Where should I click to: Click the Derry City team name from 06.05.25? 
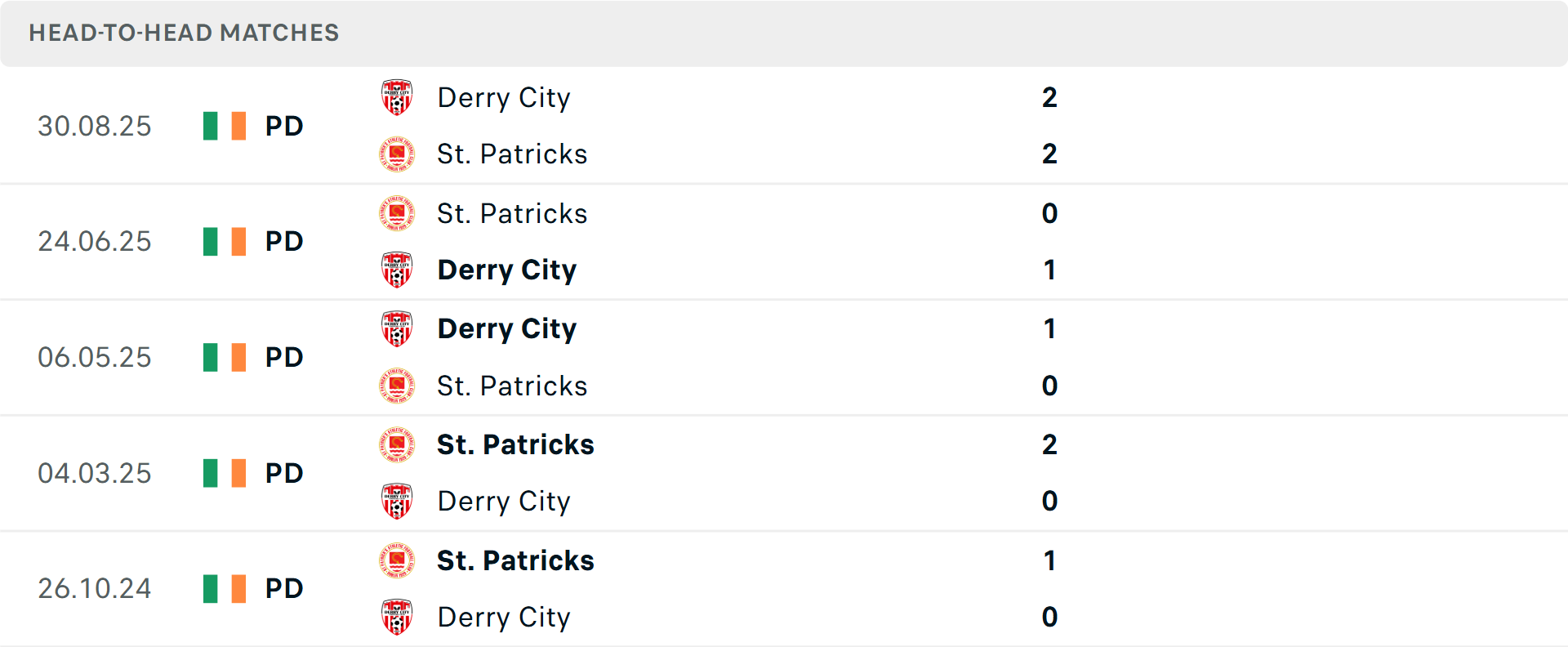pyautogui.click(x=506, y=329)
